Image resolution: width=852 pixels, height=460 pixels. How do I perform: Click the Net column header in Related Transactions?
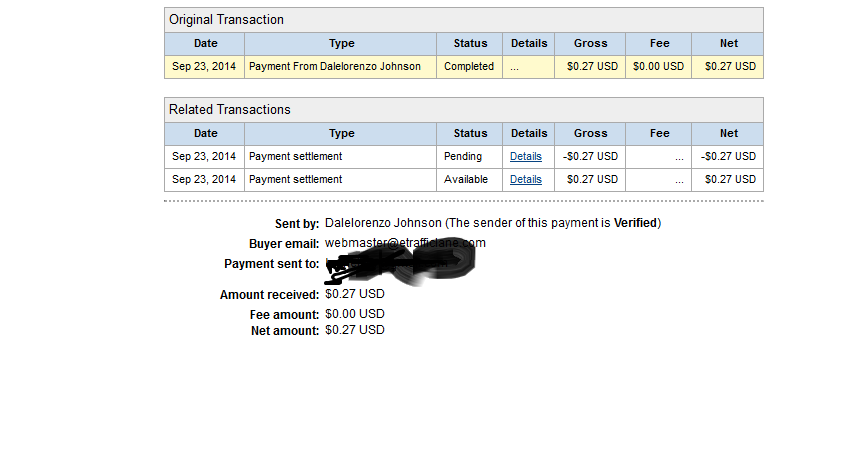pos(728,134)
